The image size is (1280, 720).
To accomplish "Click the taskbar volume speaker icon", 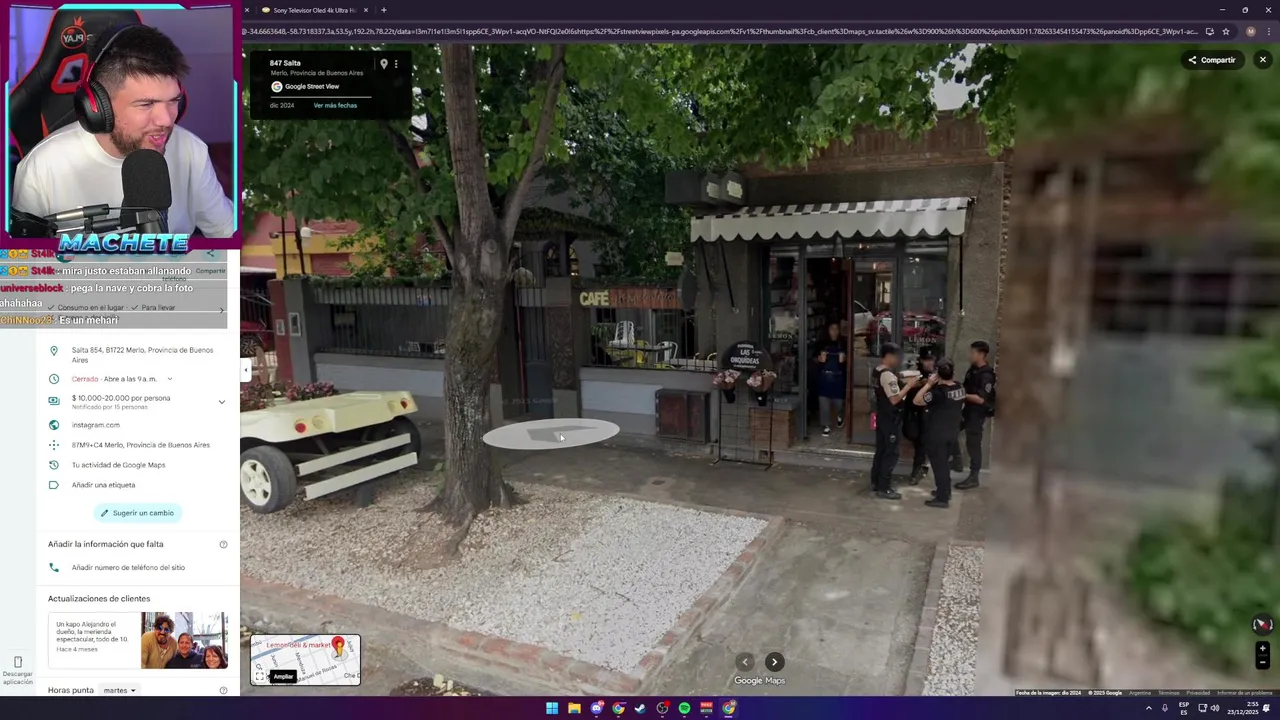I will (x=1215, y=708).
